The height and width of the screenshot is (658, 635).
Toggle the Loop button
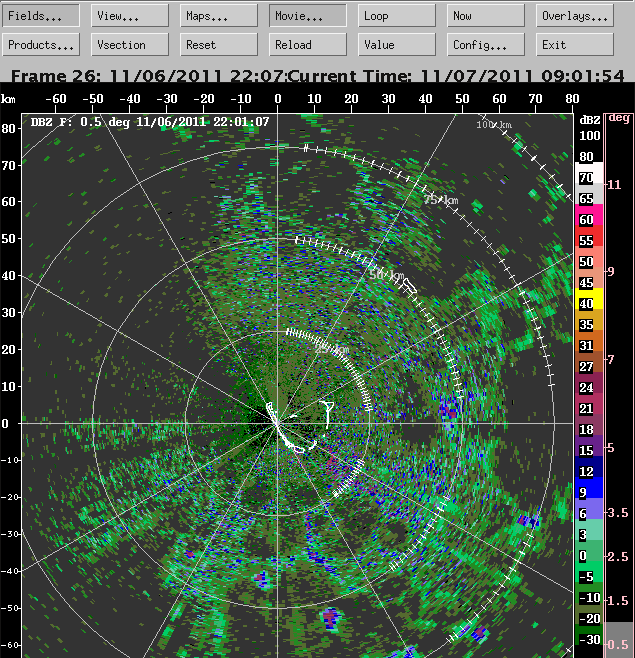coord(397,16)
